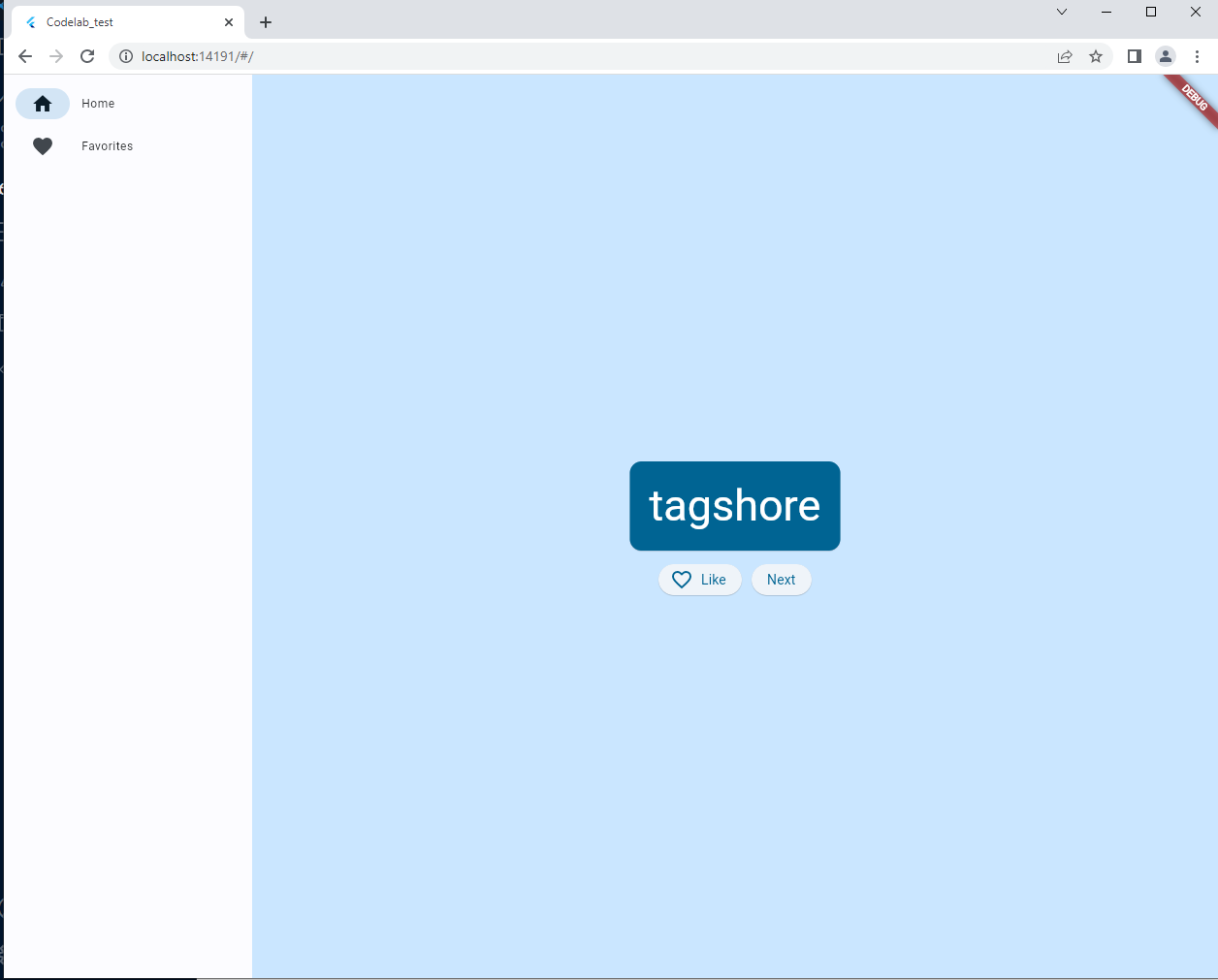
Task: Click the site info icon in address bar
Action: [126, 56]
